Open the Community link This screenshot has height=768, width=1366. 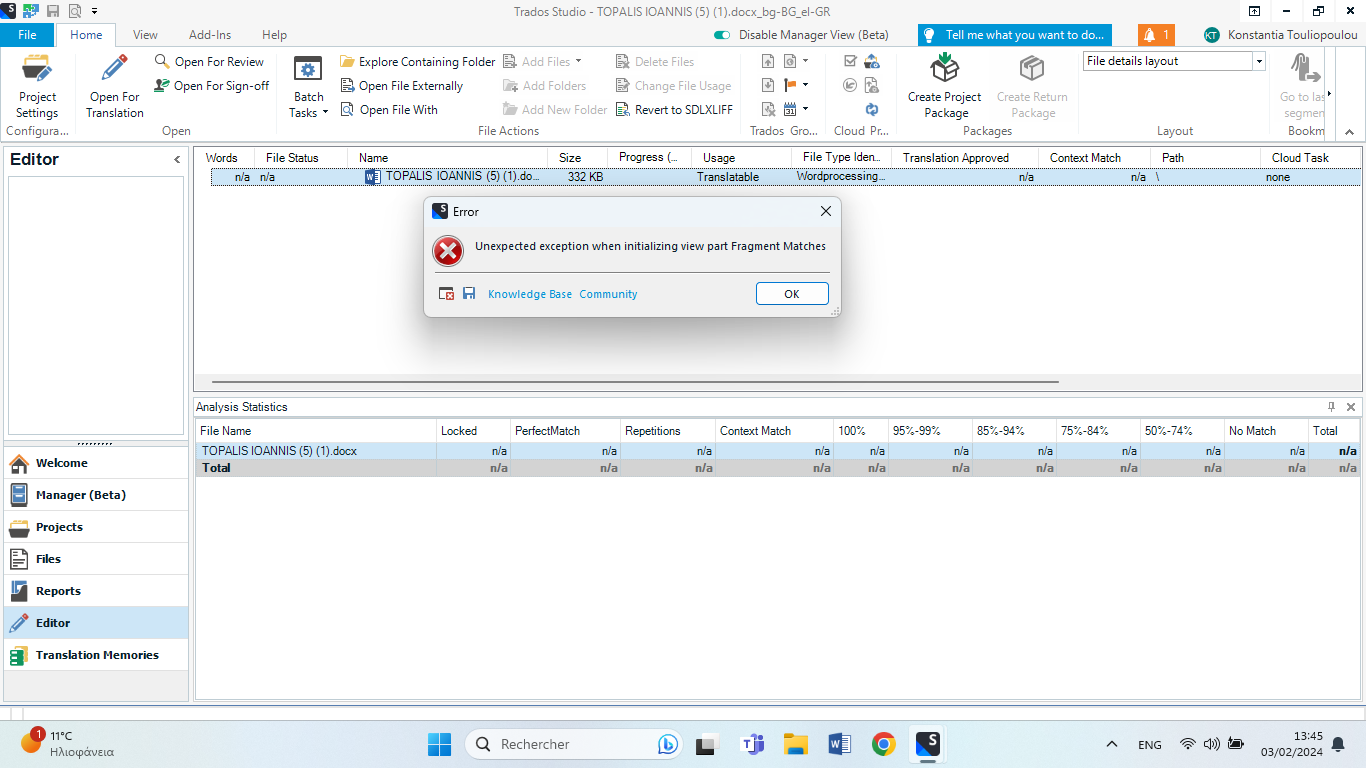click(x=608, y=294)
